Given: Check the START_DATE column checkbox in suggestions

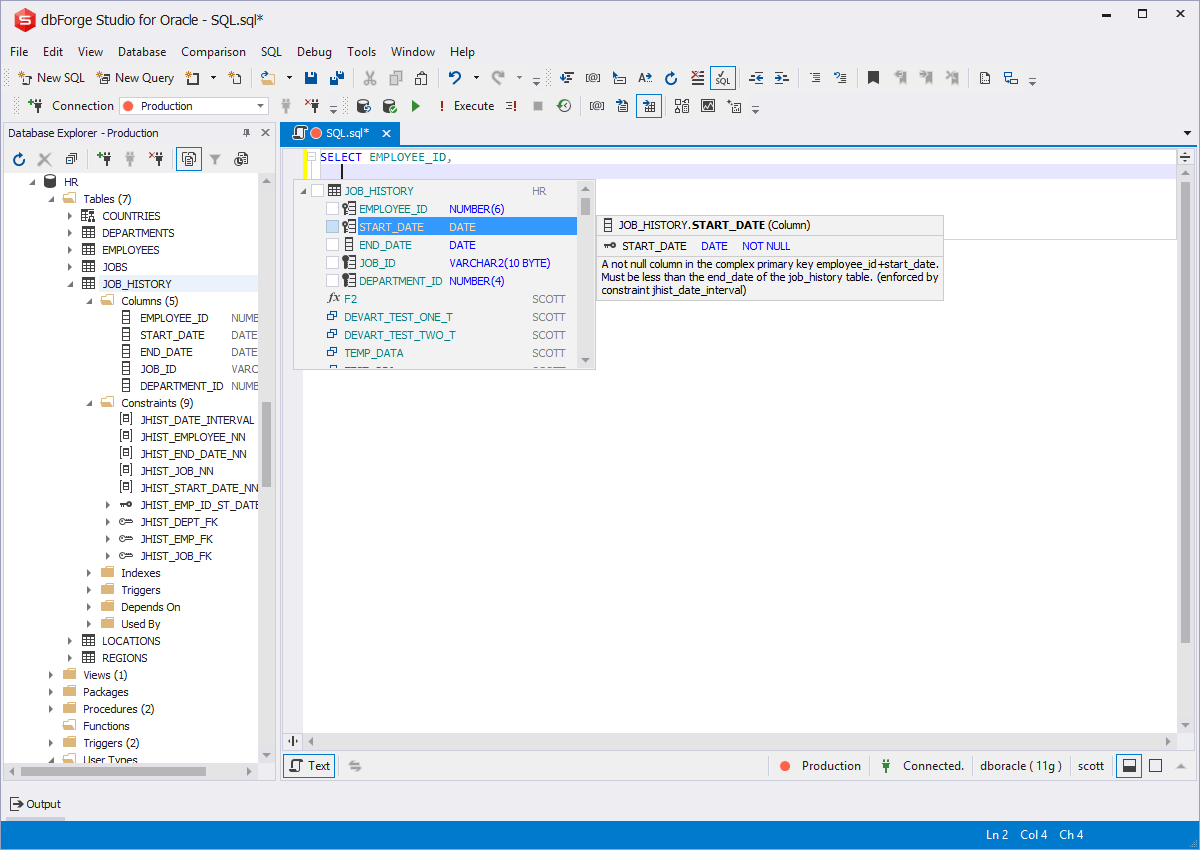Looking at the screenshot, I should tap(333, 227).
